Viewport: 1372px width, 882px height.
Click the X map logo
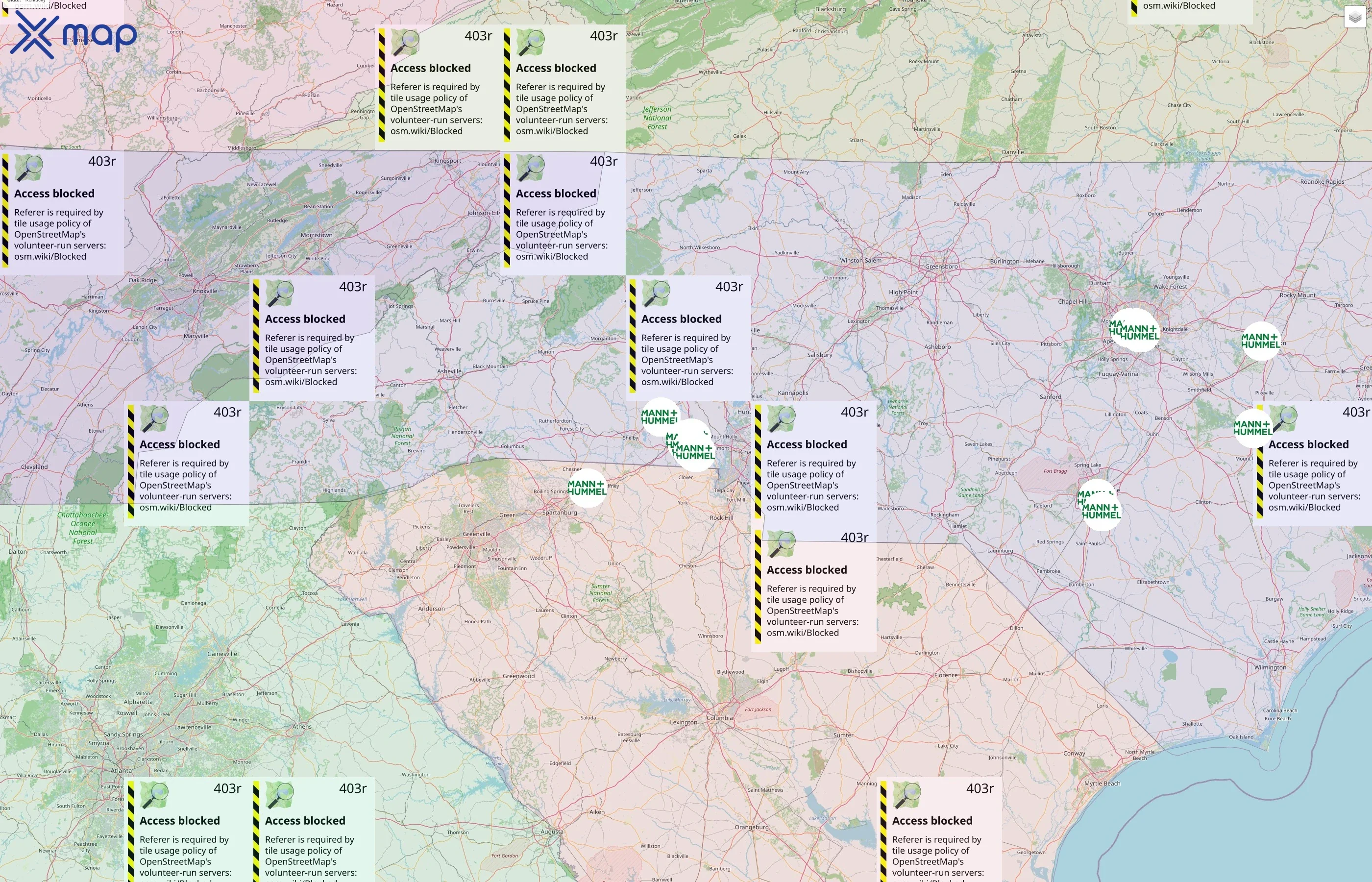(74, 36)
